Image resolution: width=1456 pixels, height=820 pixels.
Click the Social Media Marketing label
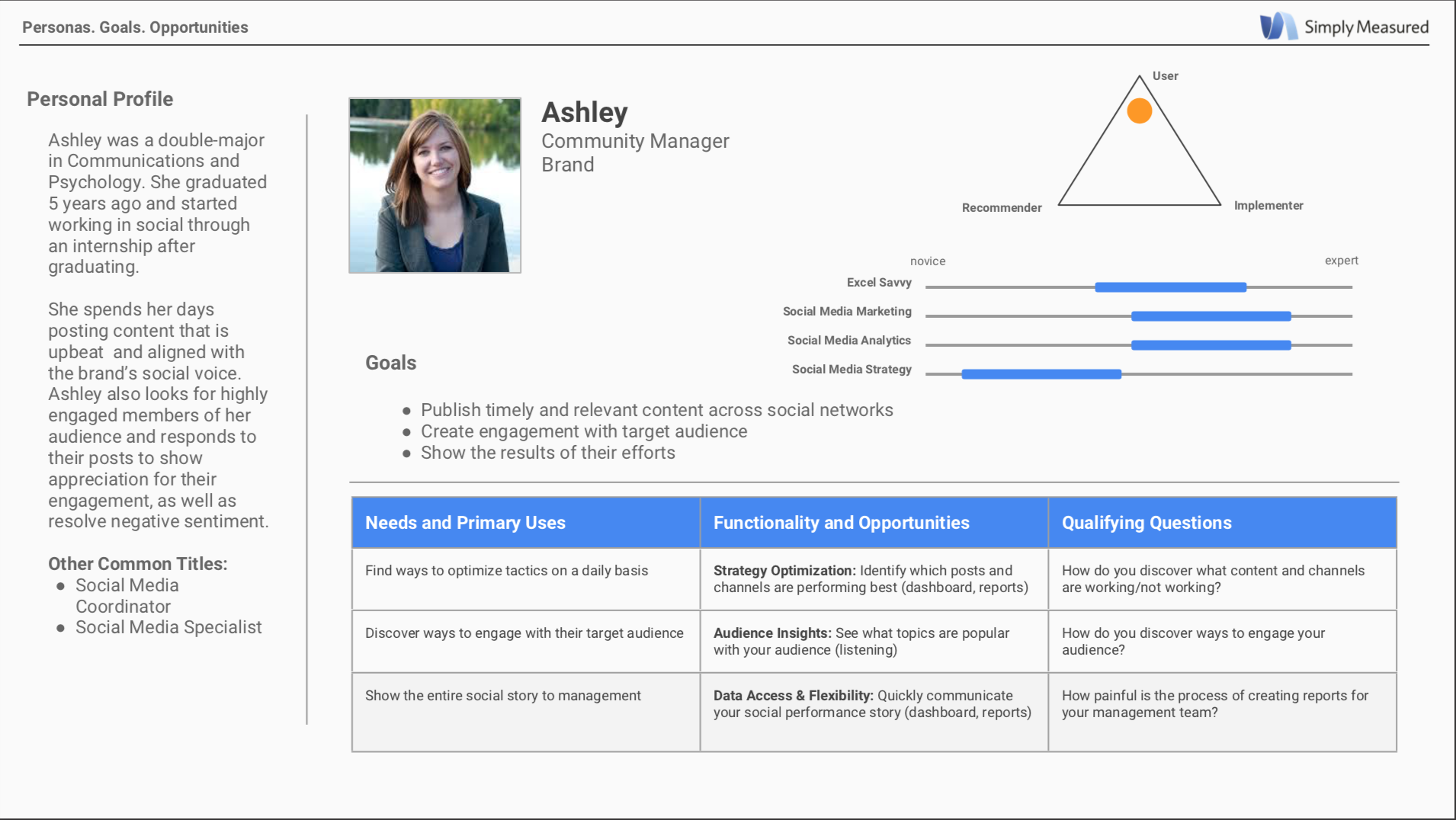(847, 312)
